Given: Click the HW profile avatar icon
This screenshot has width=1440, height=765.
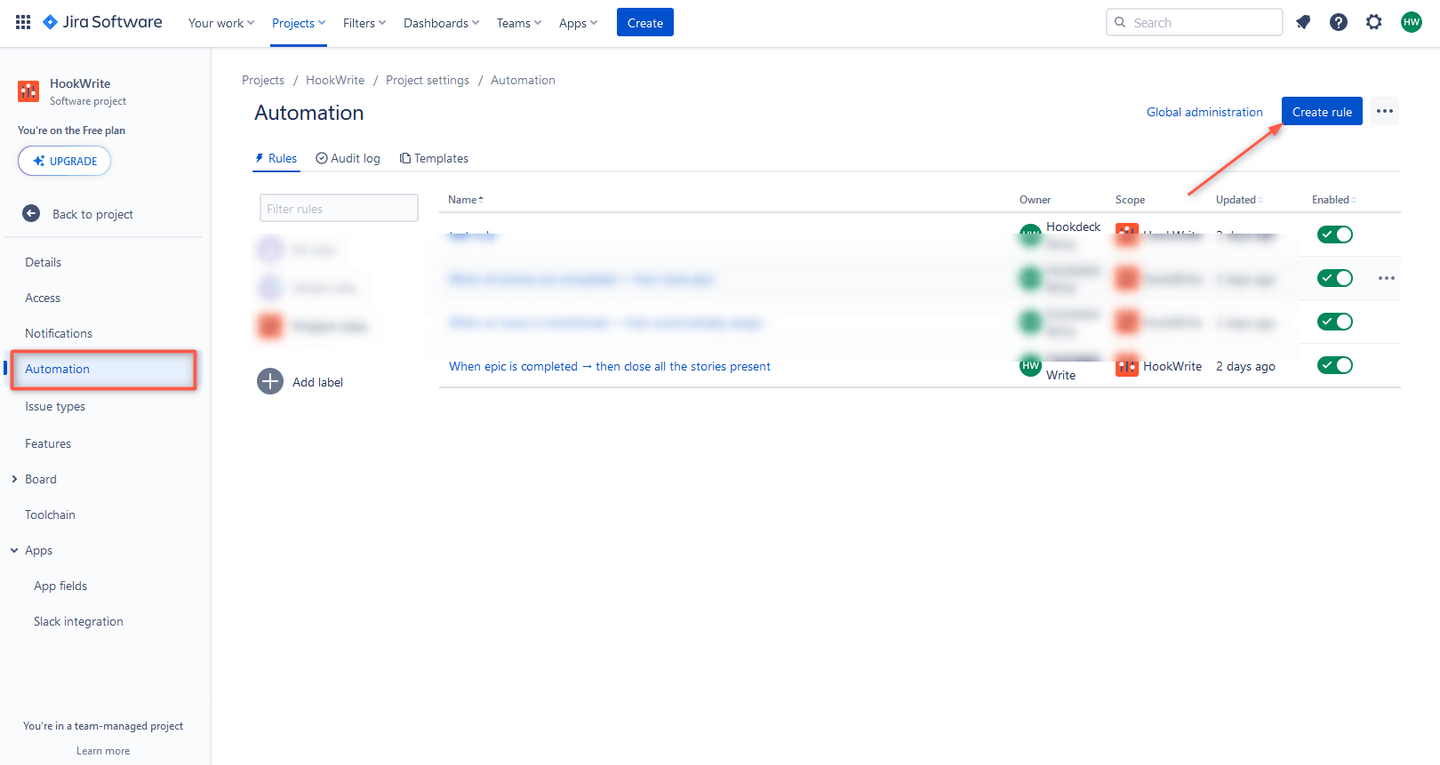Looking at the screenshot, I should pos(1411,21).
